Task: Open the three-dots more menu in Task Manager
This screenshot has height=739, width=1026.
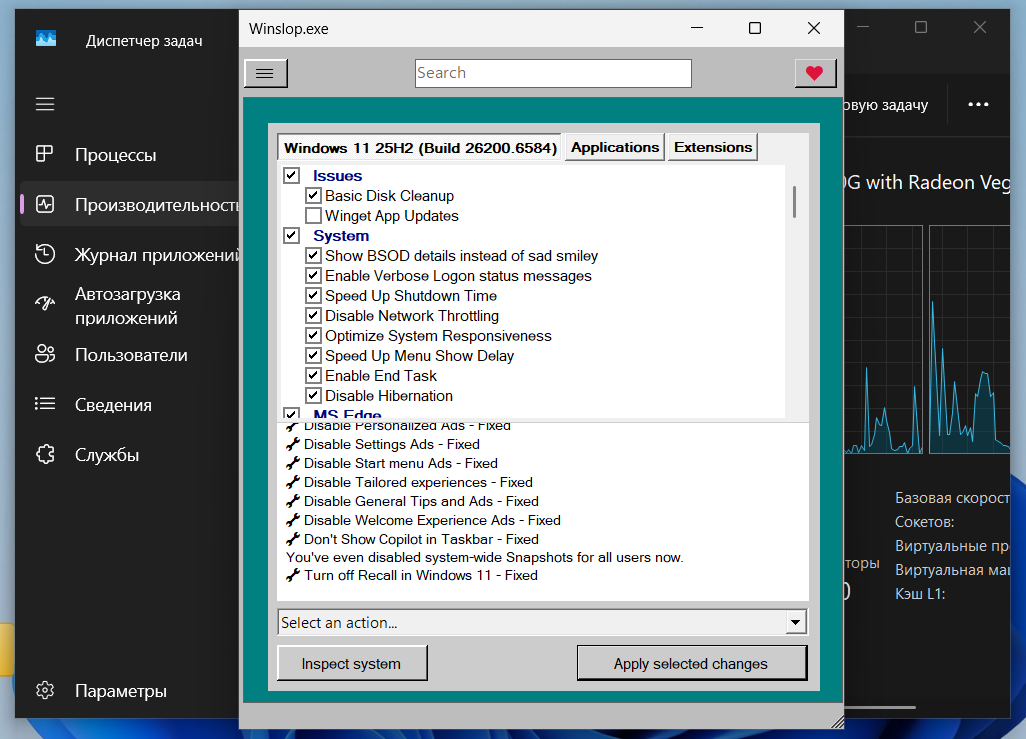Action: click(978, 105)
